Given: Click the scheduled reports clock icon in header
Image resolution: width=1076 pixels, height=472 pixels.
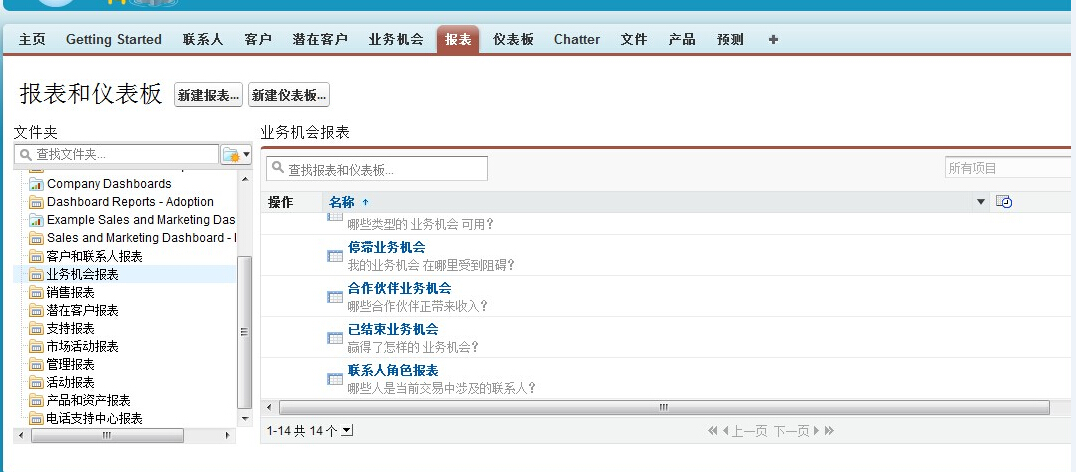Looking at the screenshot, I should pyautogui.click(x=1005, y=202).
